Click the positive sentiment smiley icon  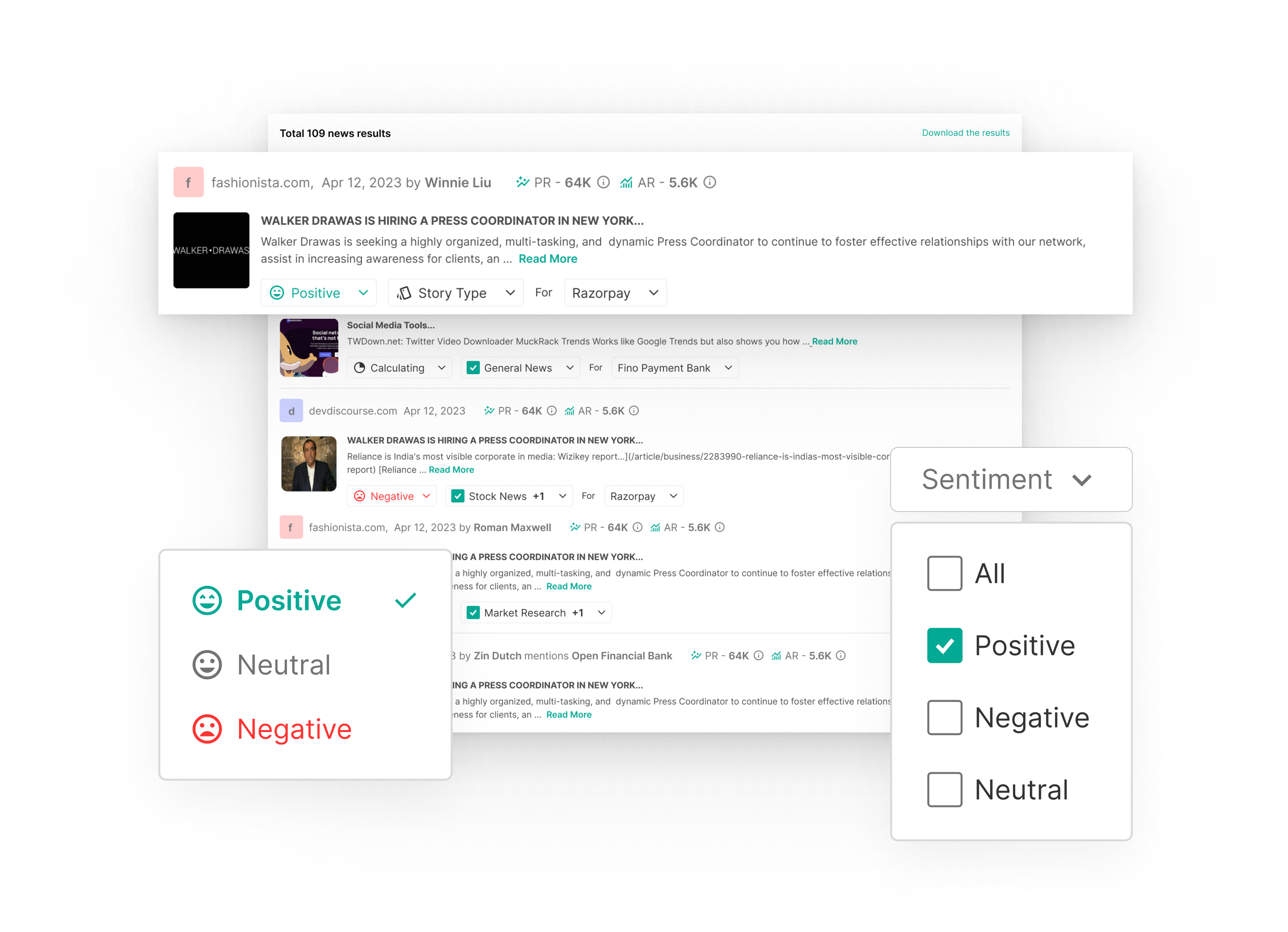point(208,600)
